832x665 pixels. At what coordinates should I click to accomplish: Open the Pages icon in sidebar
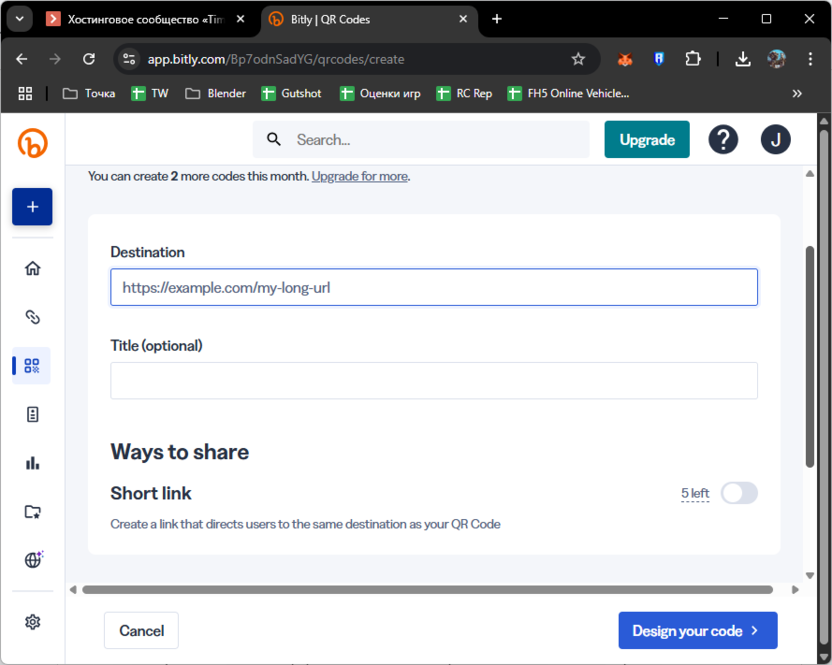coord(32,414)
